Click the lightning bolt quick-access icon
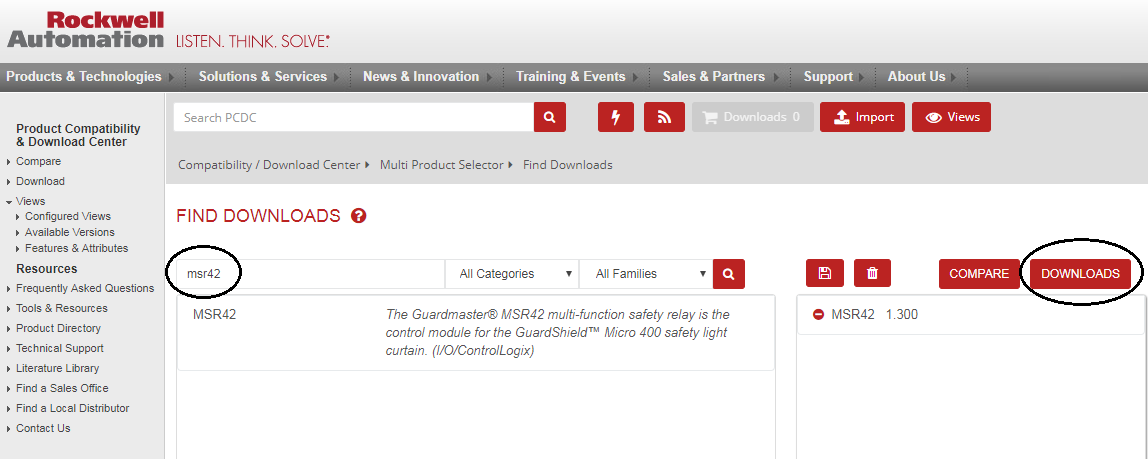 616,117
